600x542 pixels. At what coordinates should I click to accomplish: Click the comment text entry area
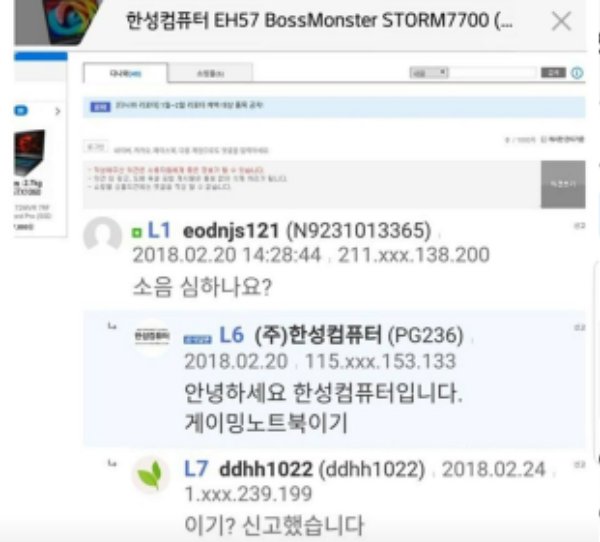click(x=311, y=184)
